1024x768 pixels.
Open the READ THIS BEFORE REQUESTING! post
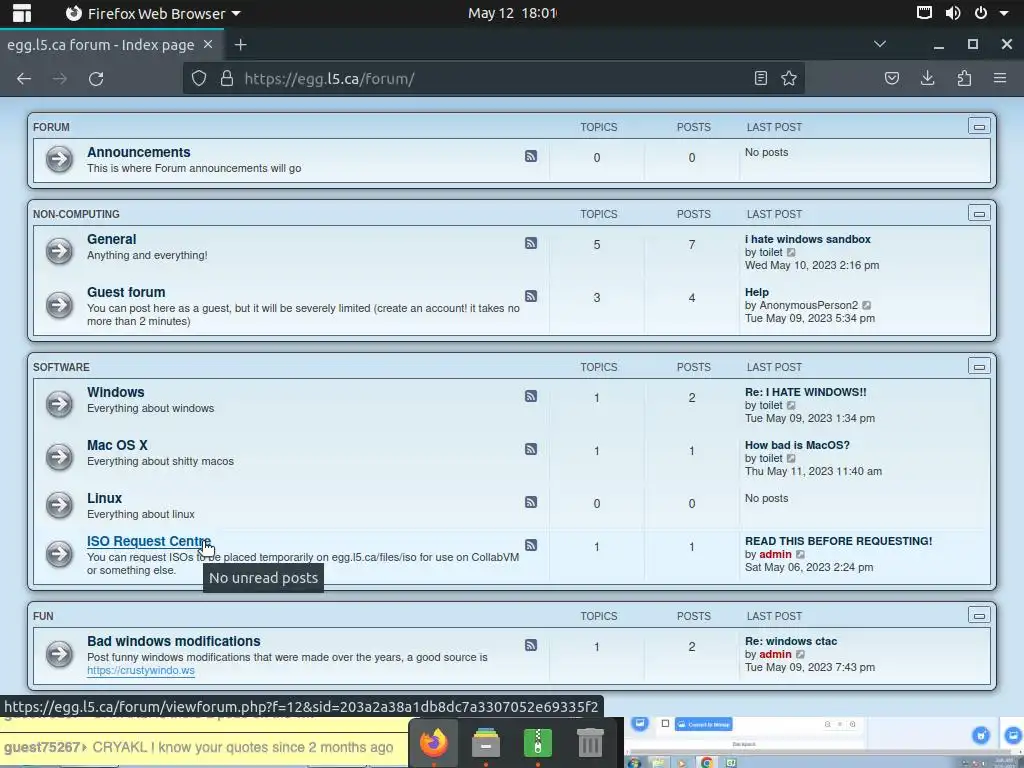(839, 541)
